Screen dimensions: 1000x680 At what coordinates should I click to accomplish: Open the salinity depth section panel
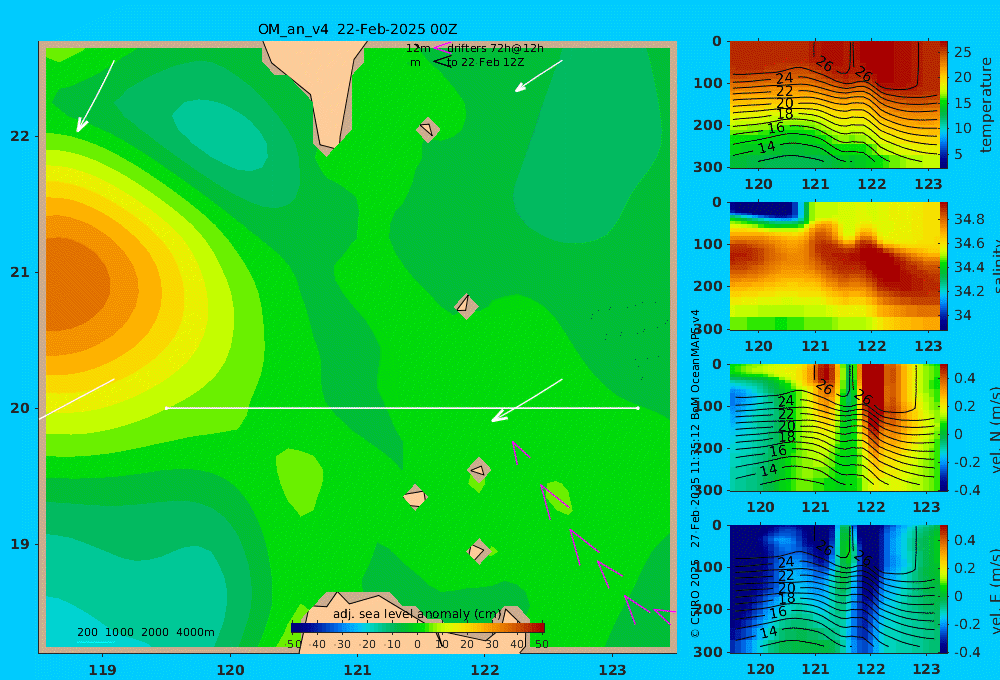(x=833, y=266)
